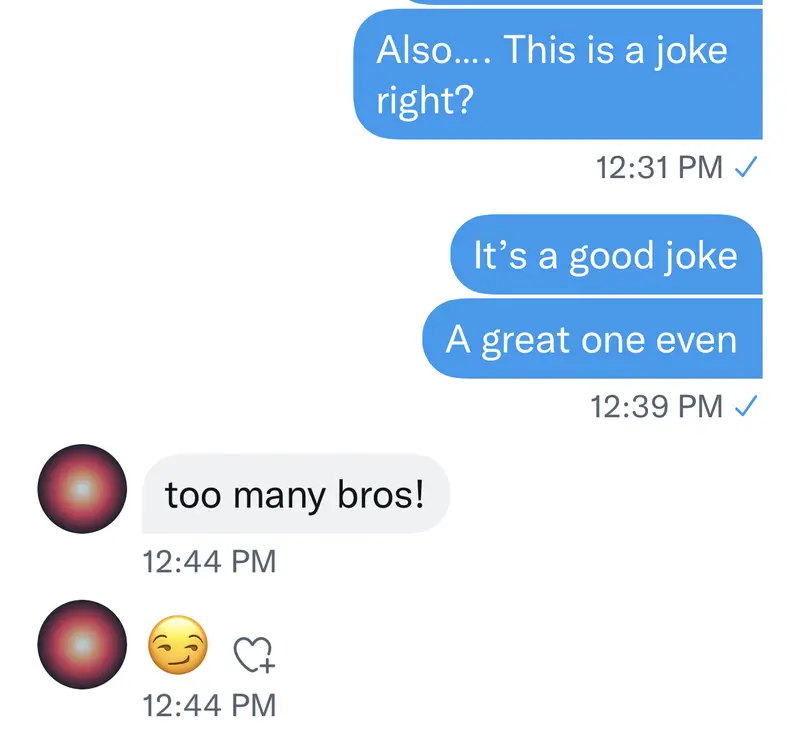Add a reaction with the heart-plus icon
Screen dimensions: 800x748
(x=254, y=655)
